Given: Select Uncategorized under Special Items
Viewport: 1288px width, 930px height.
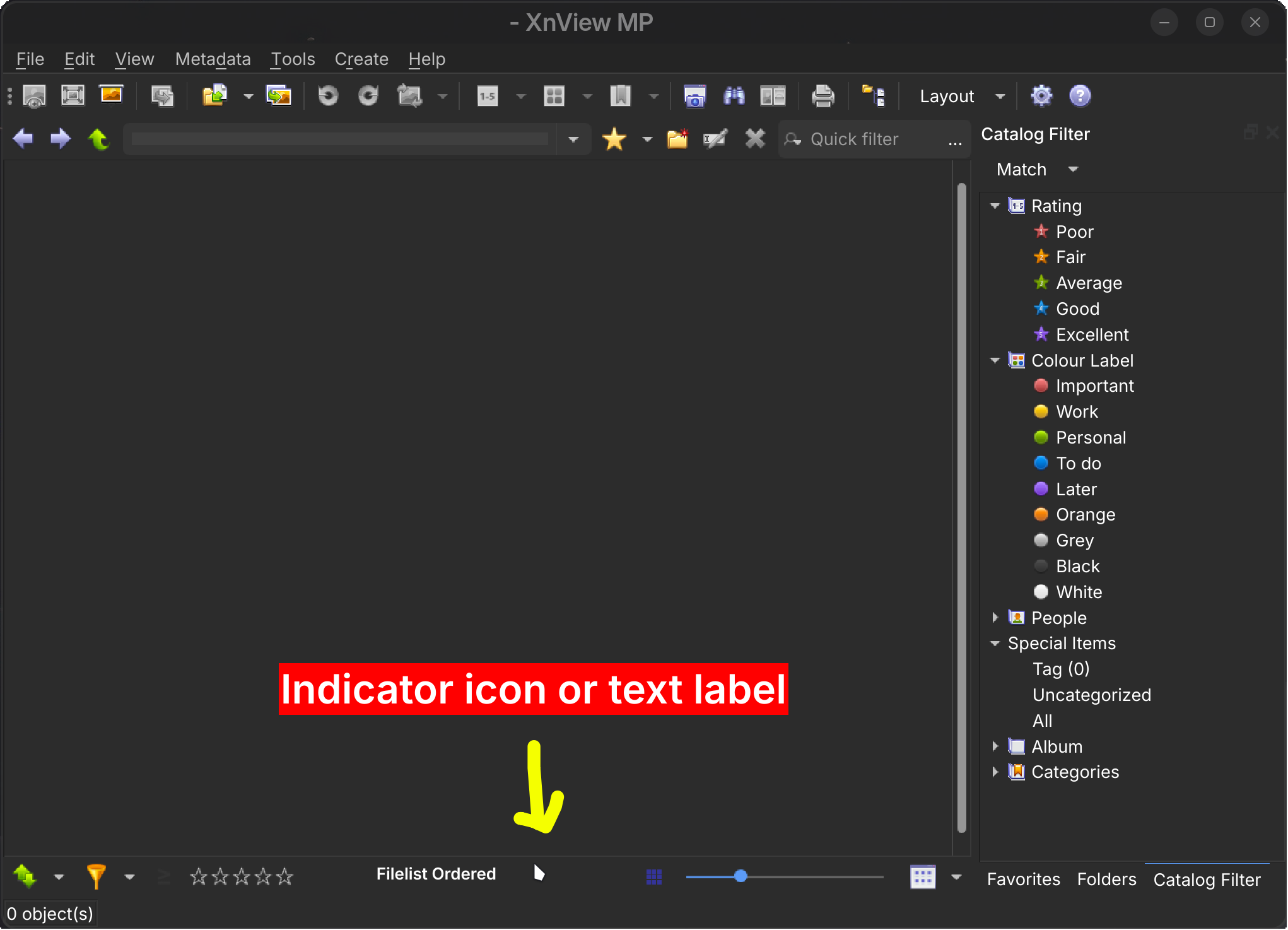Looking at the screenshot, I should (1092, 695).
